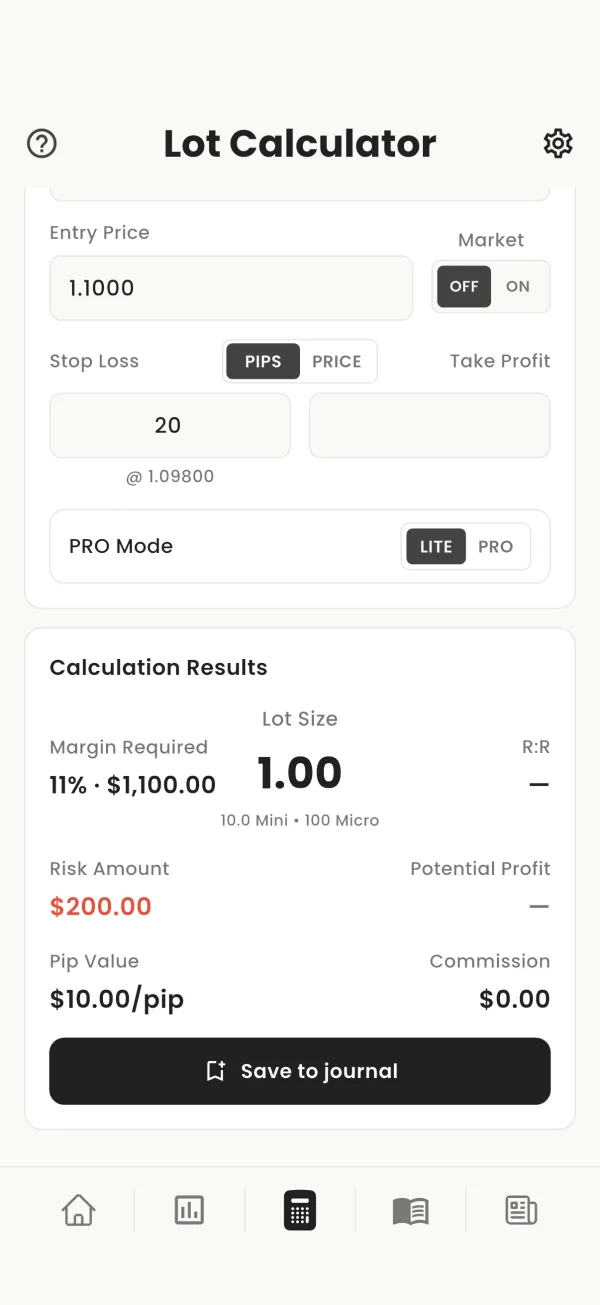Switch PRO Mode to PRO
The height and width of the screenshot is (1305, 600).
[x=496, y=547]
